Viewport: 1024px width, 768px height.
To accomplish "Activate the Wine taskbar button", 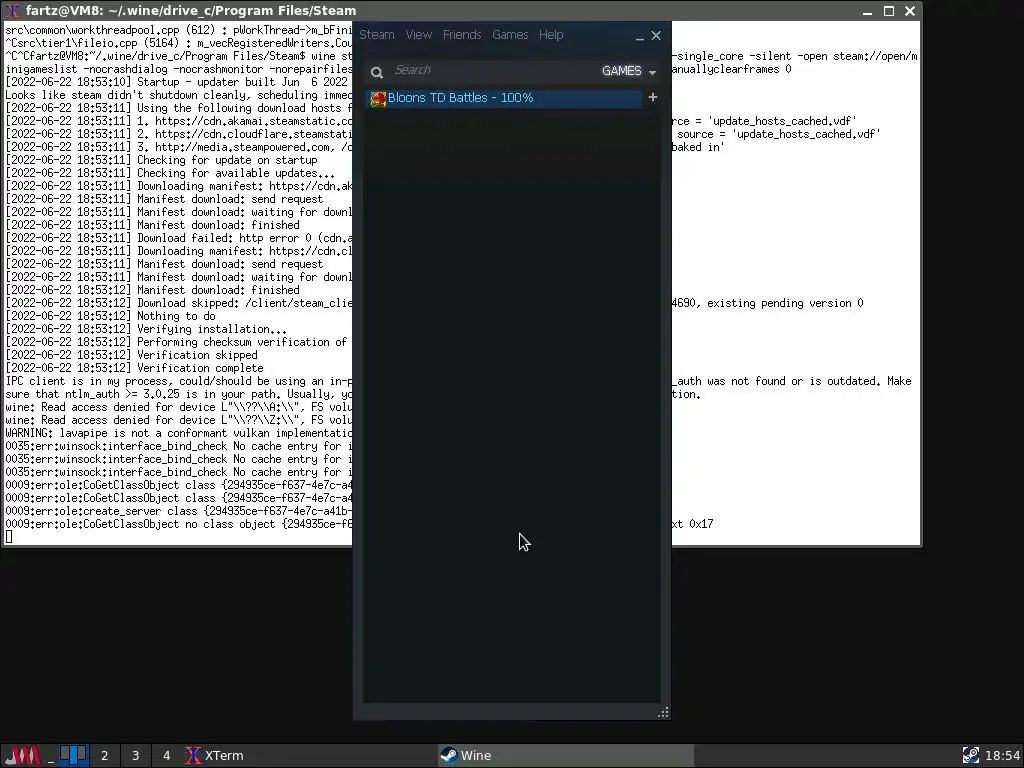I will [x=565, y=756].
